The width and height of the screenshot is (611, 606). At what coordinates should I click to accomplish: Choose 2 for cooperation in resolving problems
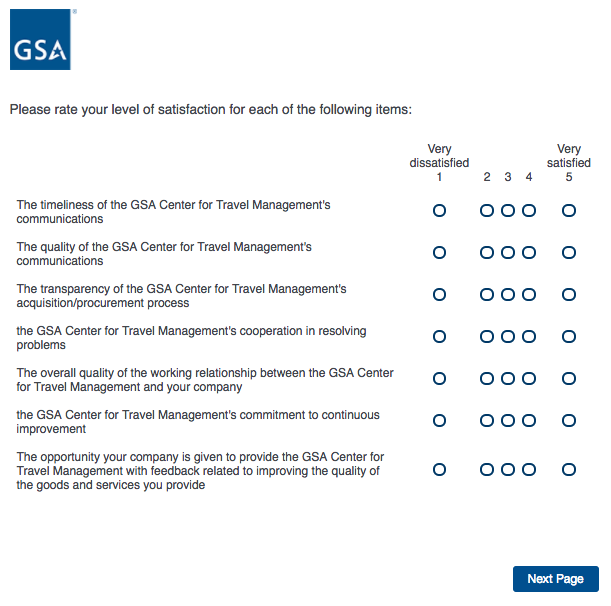[487, 337]
